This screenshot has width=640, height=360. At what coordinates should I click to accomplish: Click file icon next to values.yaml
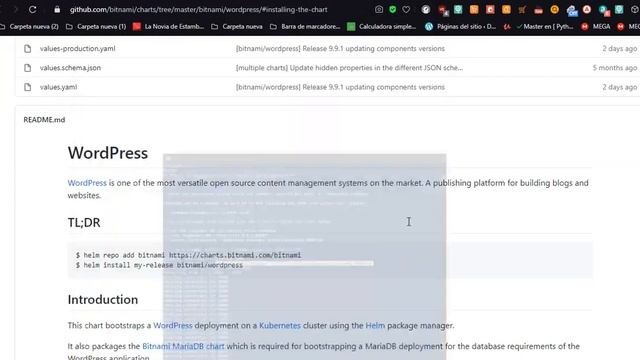[x=27, y=87]
